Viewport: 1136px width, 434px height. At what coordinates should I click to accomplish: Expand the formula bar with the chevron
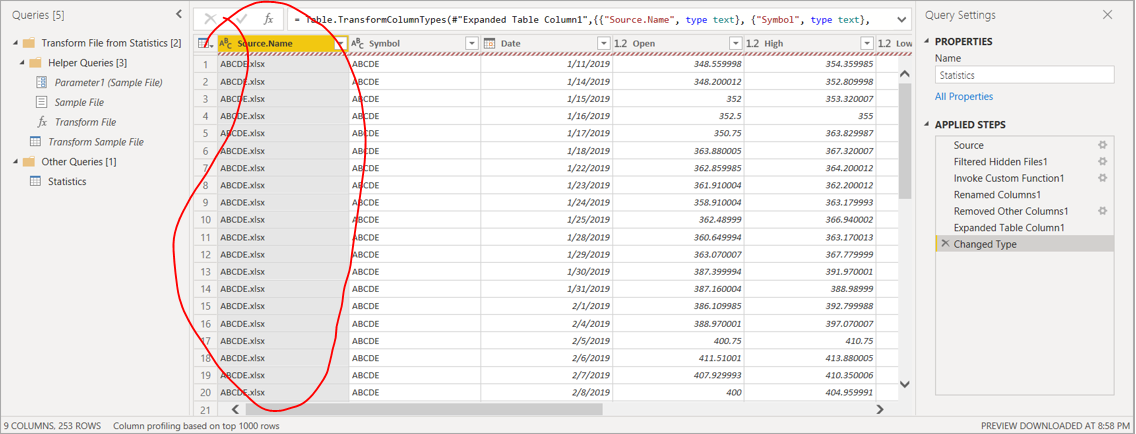(x=901, y=20)
